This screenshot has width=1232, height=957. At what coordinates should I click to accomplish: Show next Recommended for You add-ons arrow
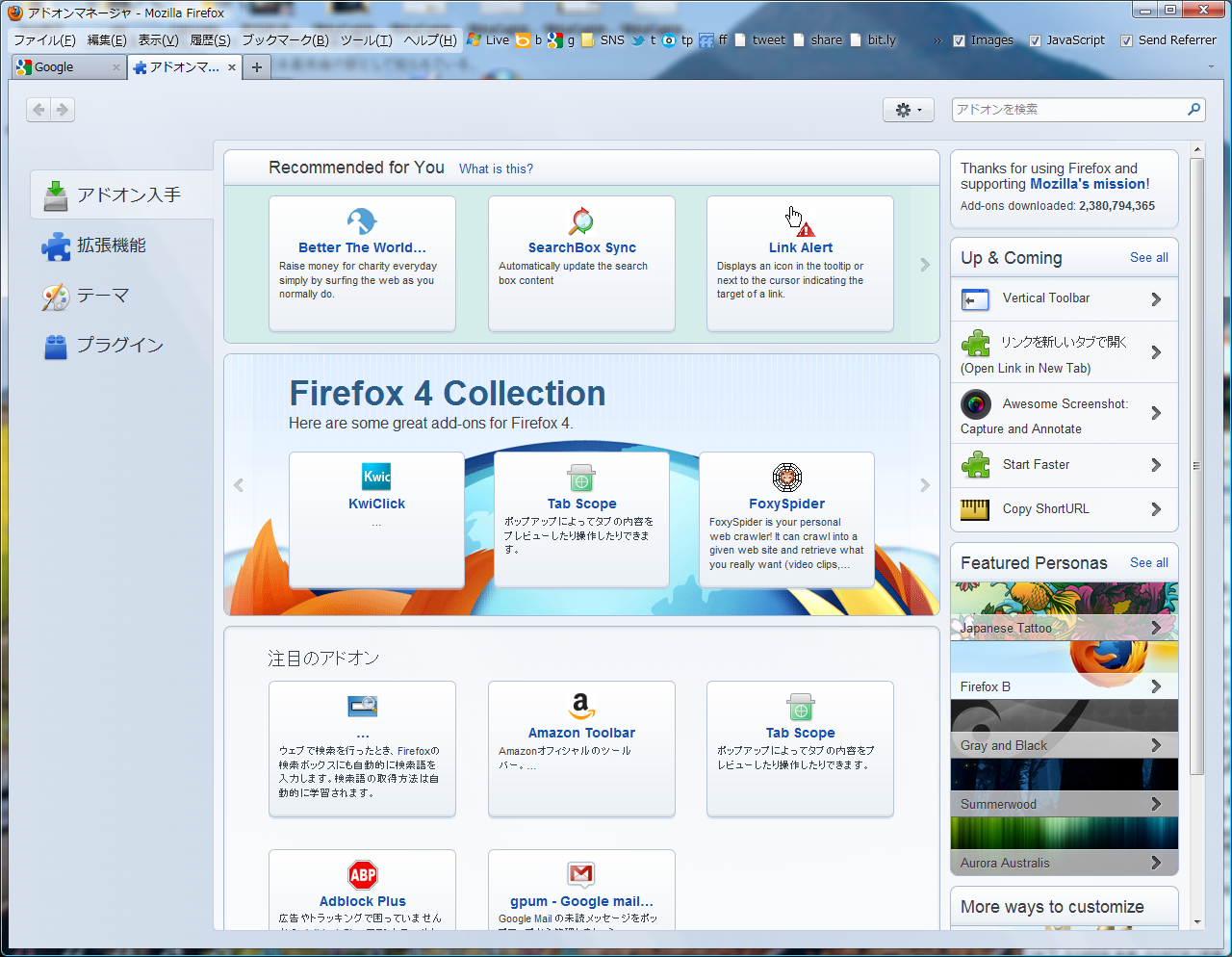pyautogui.click(x=924, y=264)
